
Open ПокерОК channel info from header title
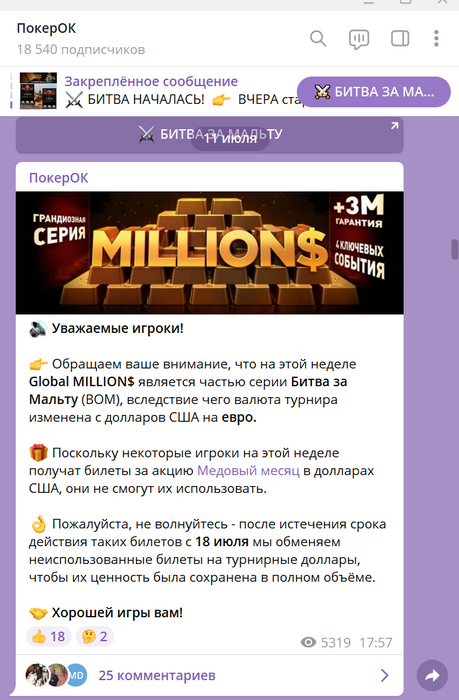tap(46, 28)
